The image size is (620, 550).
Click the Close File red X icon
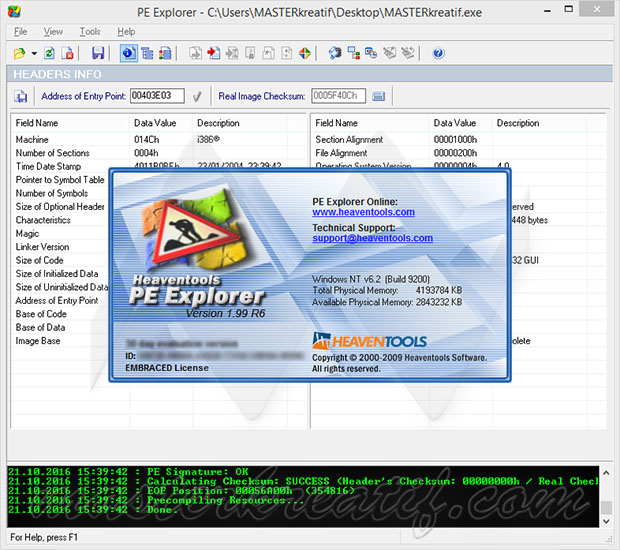[x=68, y=53]
